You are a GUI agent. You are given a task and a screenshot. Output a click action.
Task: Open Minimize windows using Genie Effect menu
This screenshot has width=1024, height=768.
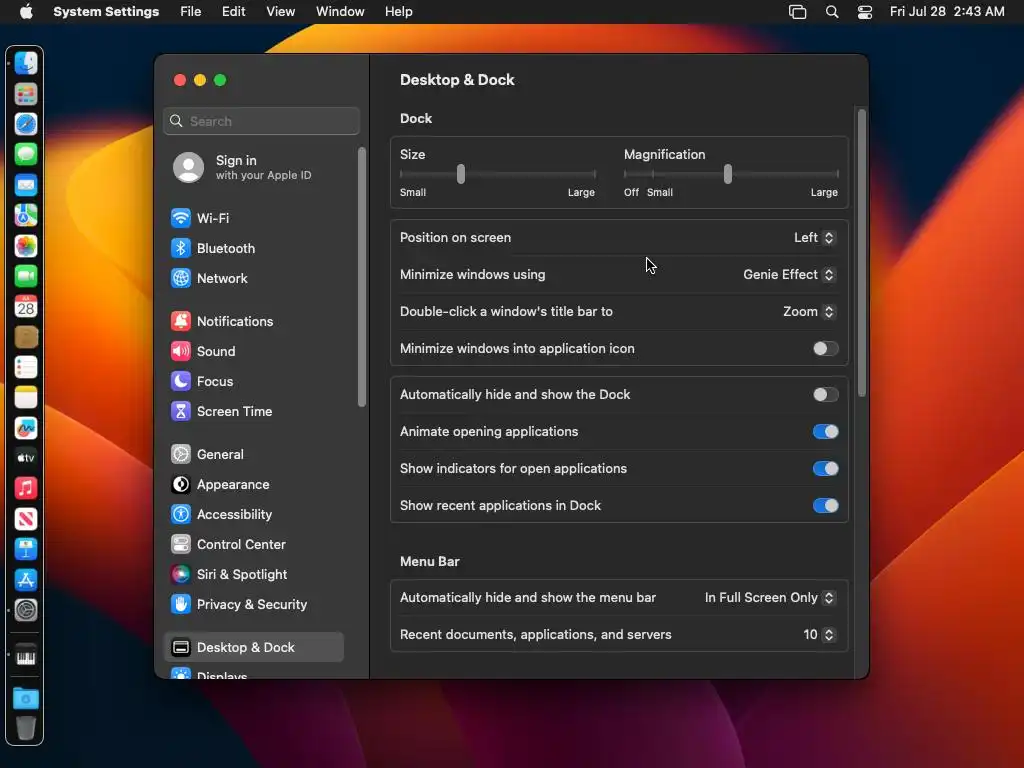789,275
